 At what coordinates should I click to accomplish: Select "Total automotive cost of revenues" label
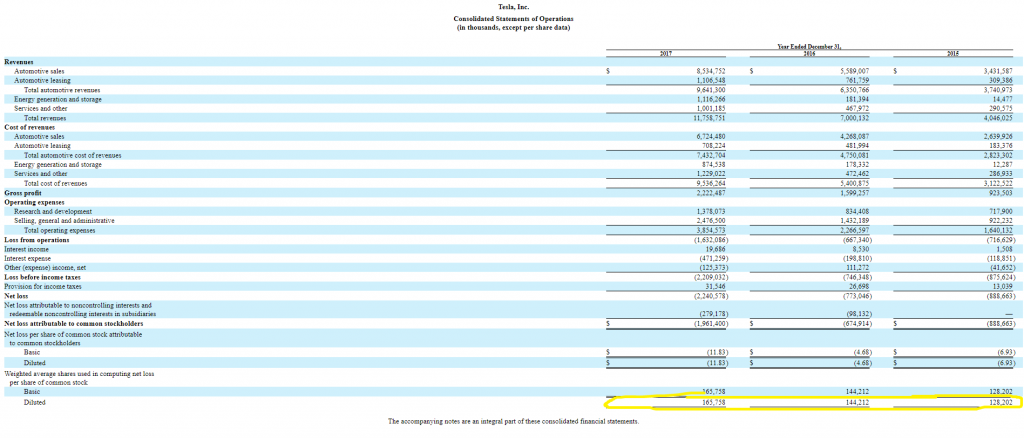point(72,156)
